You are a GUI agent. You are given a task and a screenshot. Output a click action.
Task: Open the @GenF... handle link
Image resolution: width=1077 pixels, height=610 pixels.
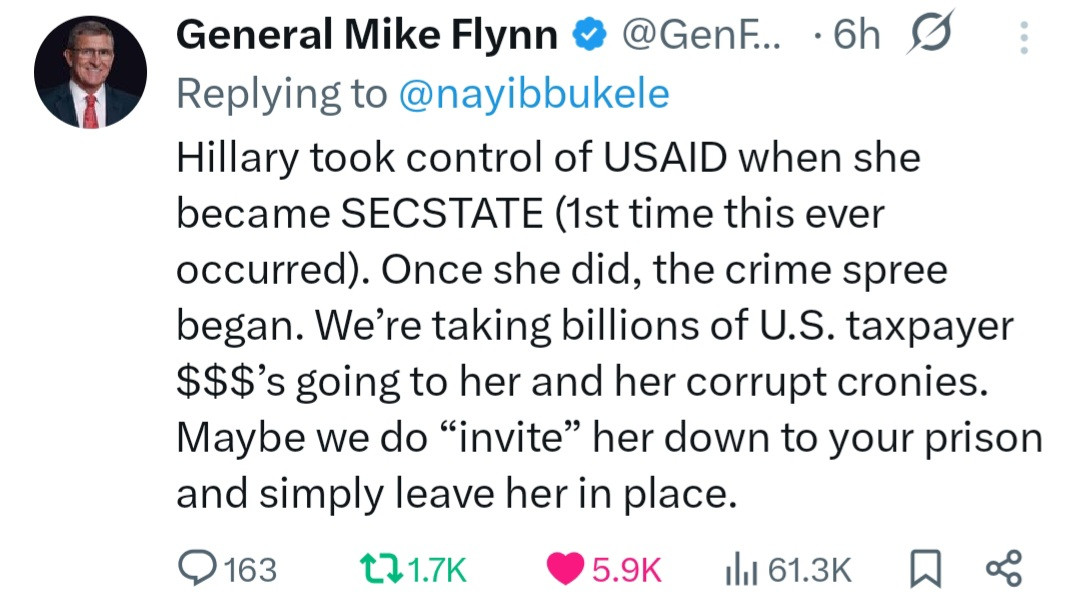pyautogui.click(x=700, y=37)
